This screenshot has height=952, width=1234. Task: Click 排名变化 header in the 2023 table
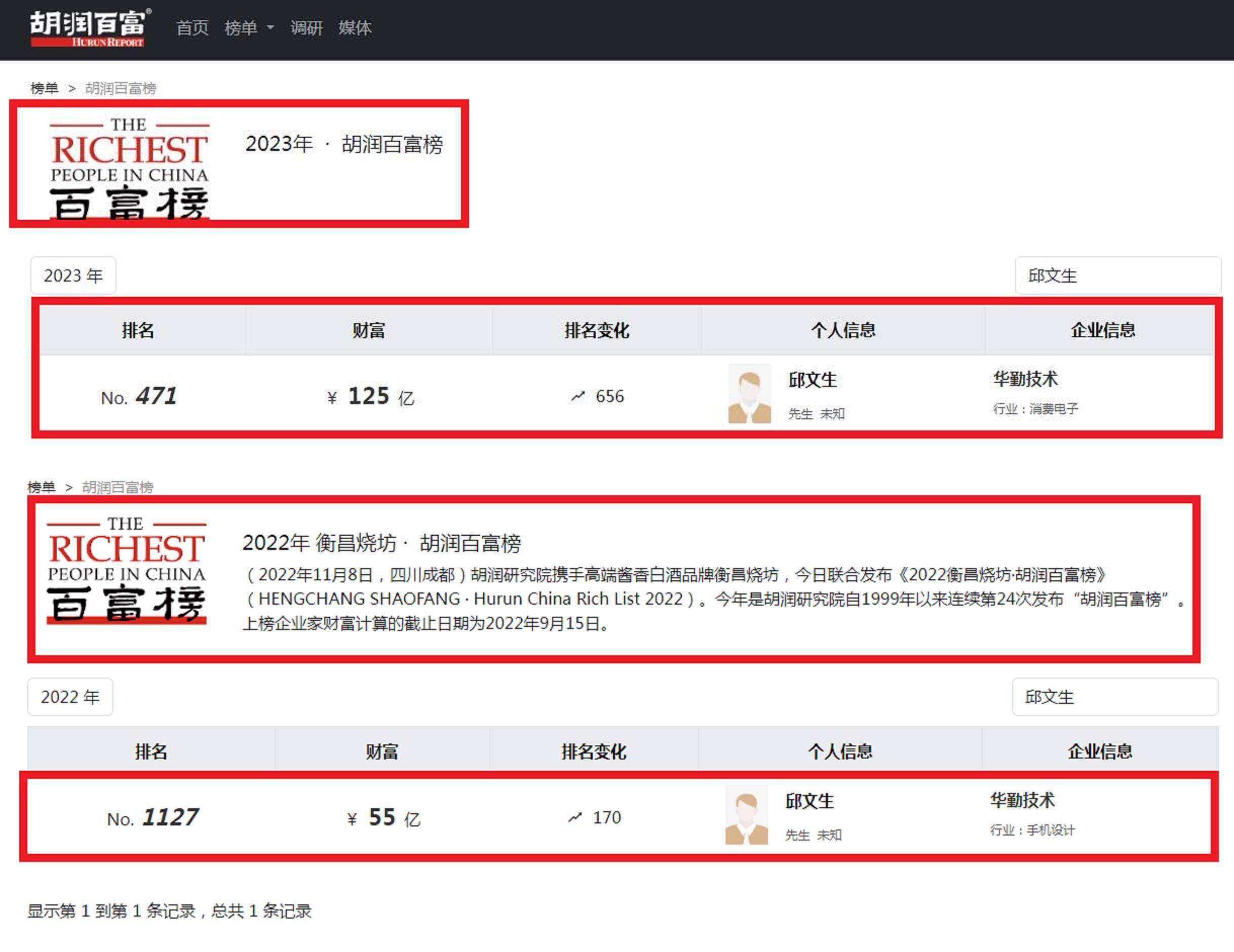597,330
